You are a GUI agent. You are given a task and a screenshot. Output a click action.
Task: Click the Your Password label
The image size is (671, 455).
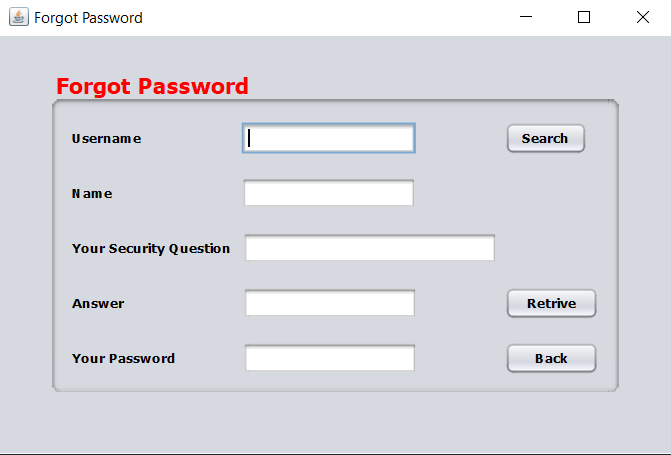point(123,359)
